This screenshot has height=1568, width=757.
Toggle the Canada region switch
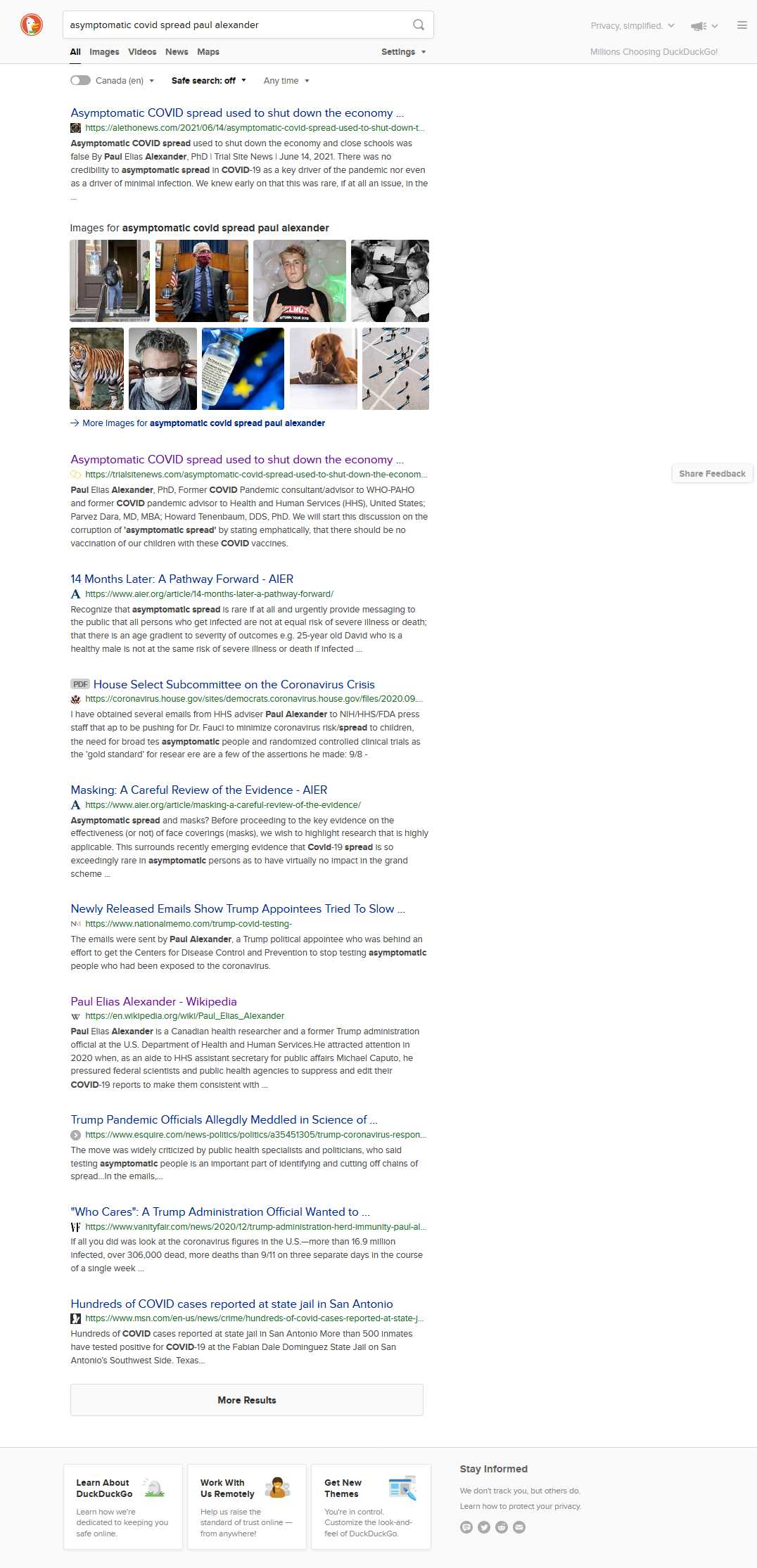coord(80,80)
